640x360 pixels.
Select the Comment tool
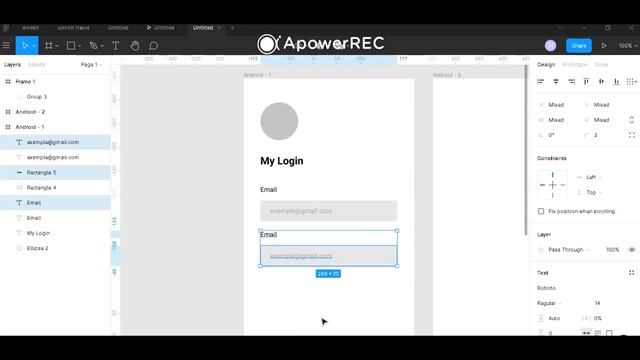coord(153,46)
